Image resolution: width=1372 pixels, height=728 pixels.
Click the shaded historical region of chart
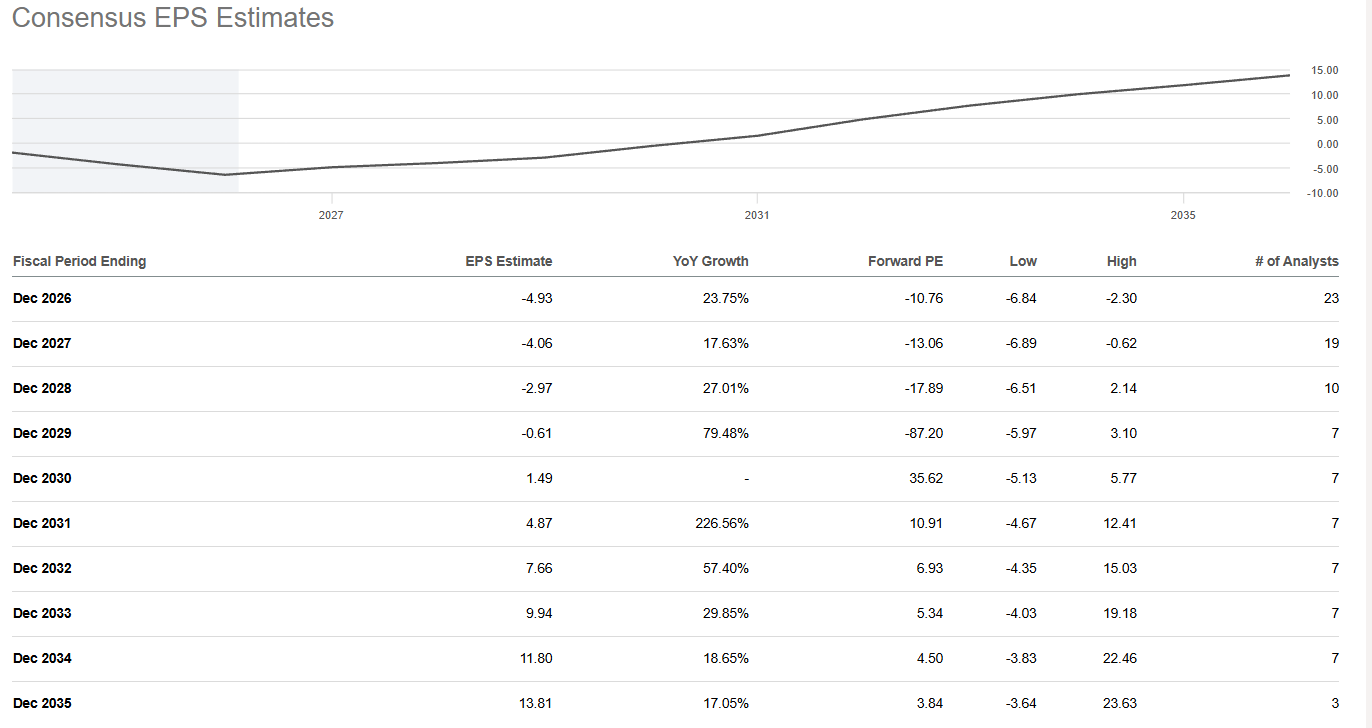point(125,110)
